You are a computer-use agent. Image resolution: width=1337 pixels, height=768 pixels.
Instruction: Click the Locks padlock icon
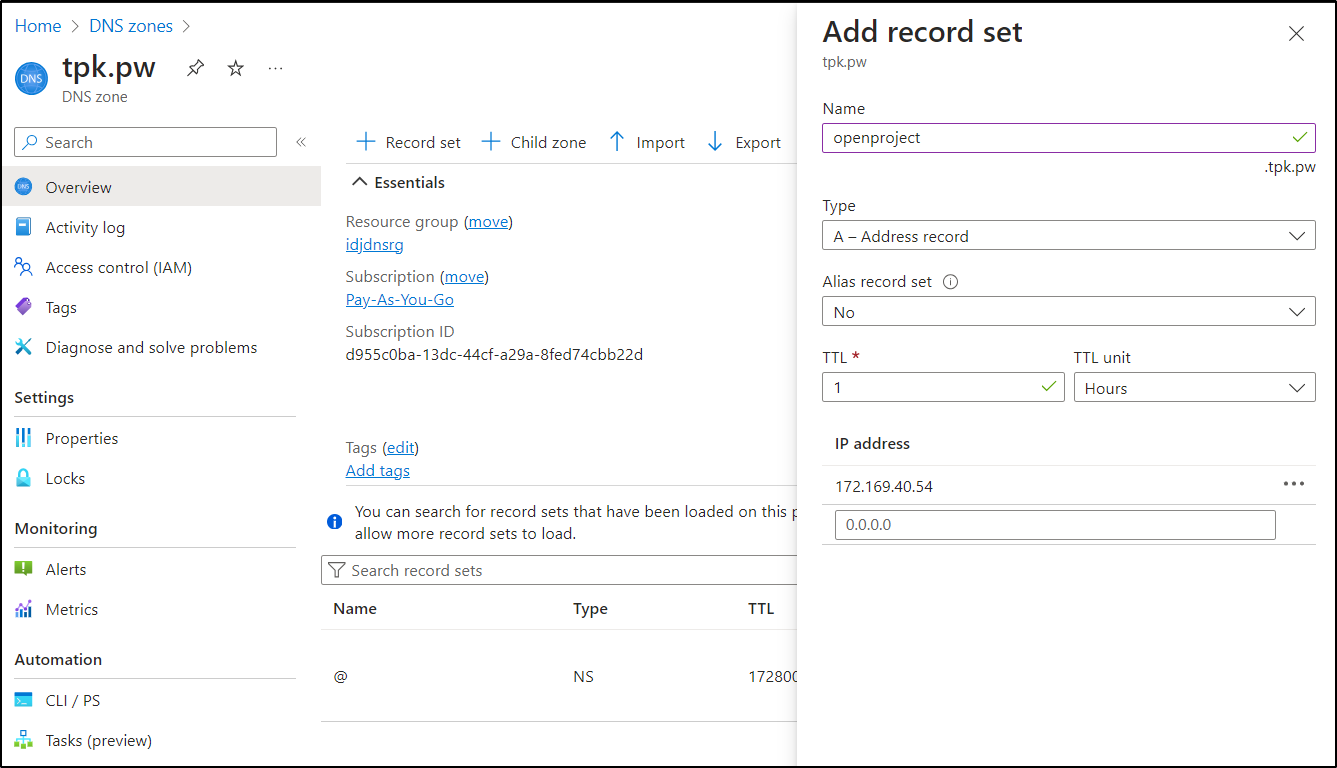tap(24, 478)
